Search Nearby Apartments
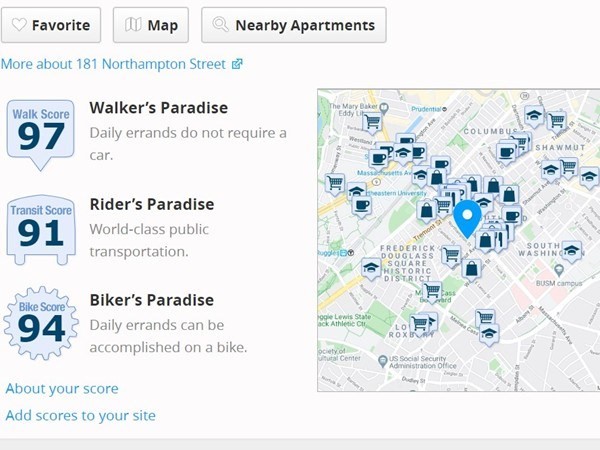Image resolution: width=600 pixels, height=450 pixels. point(293,25)
